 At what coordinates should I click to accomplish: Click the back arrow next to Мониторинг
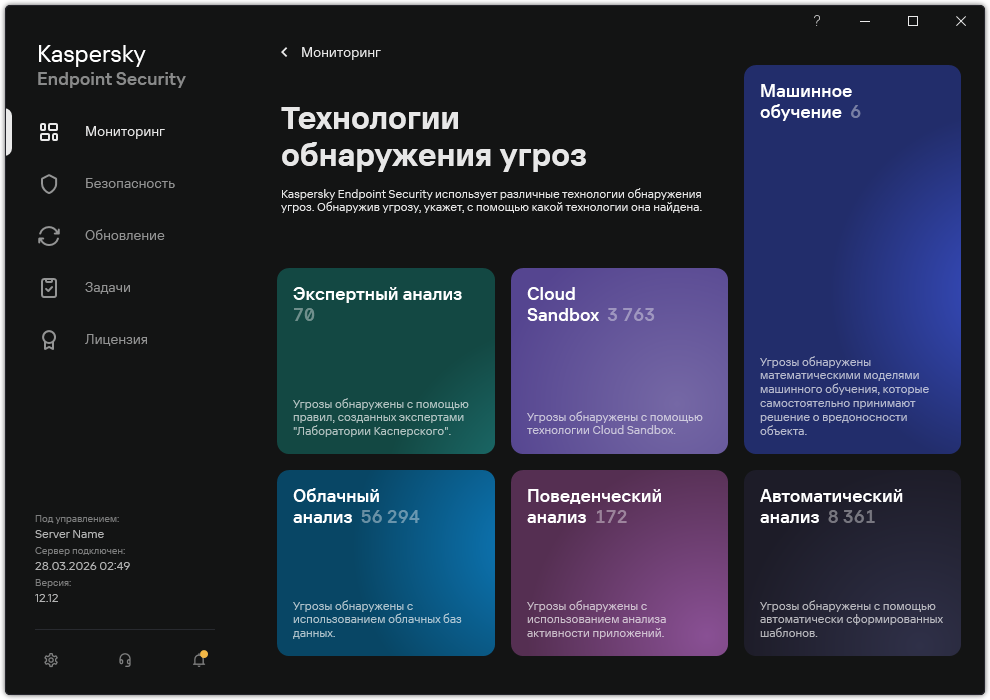tap(284, 52)
